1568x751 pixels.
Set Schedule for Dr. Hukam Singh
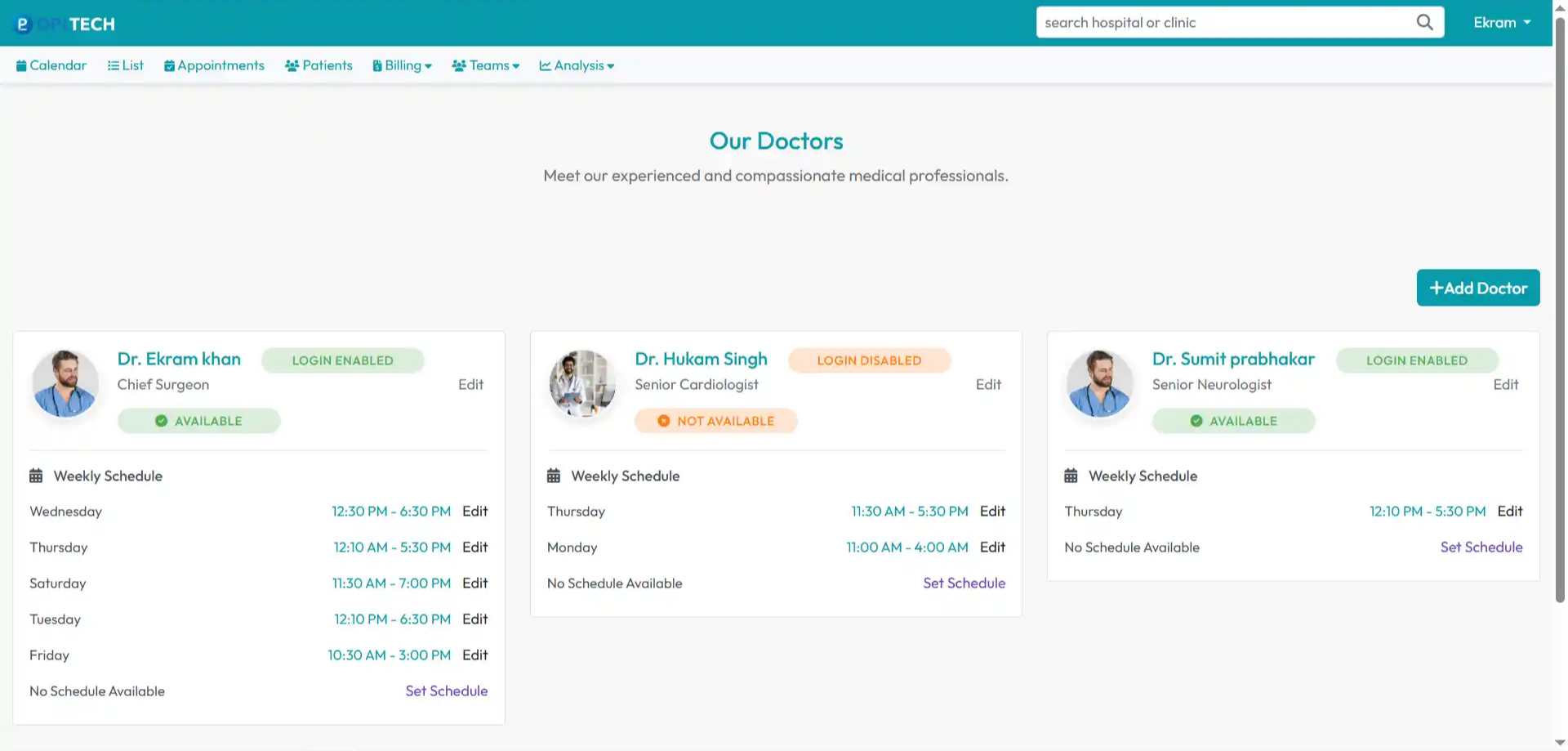[964, 583]
